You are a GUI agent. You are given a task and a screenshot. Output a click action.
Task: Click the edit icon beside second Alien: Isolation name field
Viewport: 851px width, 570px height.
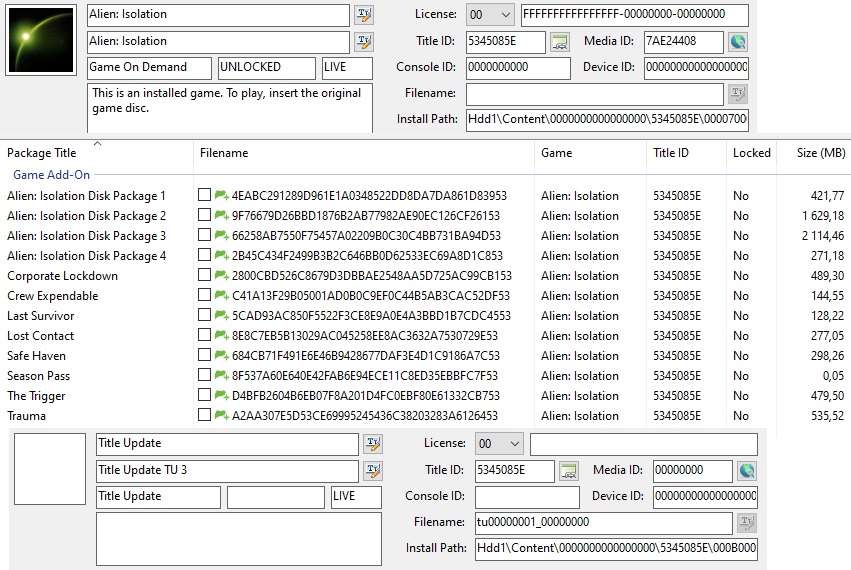click(364, 41)
